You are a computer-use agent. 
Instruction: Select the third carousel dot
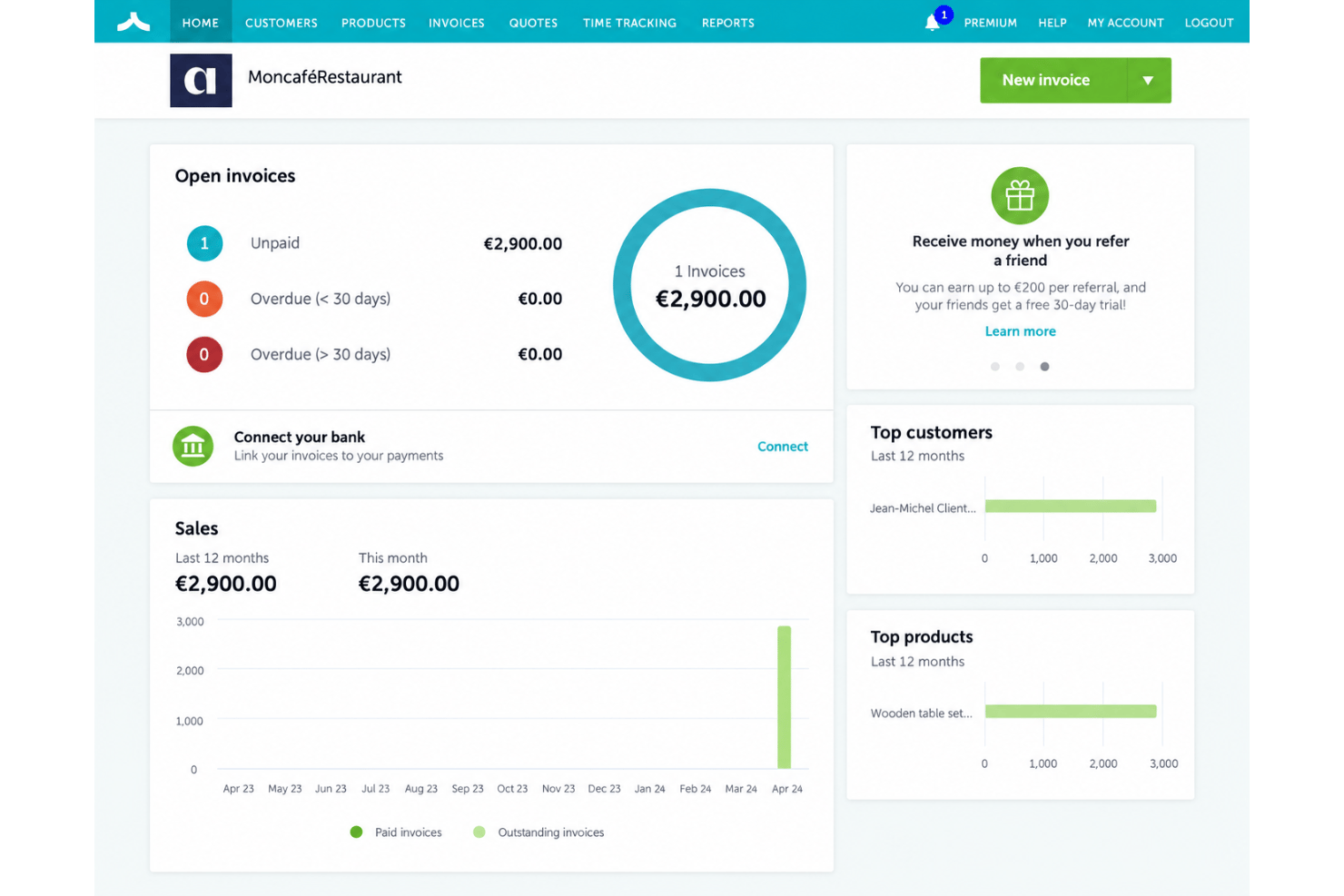(x=1044, y=367)
